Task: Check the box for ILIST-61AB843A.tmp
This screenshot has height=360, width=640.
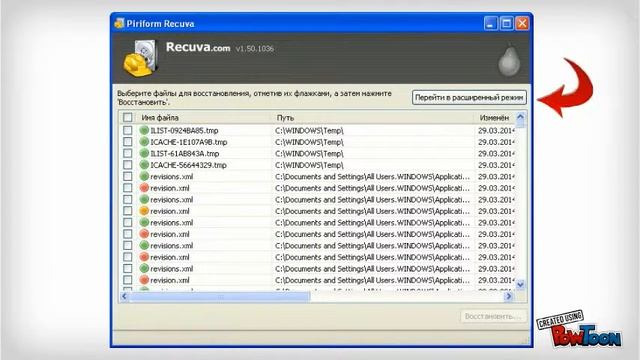Action: coord(128,153)
